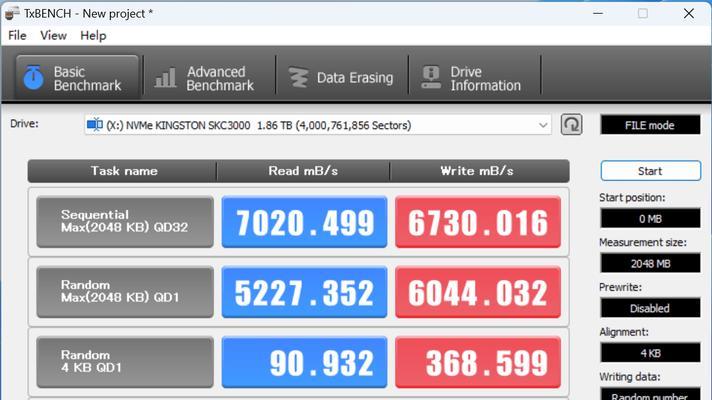The height and width of the screenshot is (400, 712).
Task: Click the Prewrite: label
Action: coord(620,287)
